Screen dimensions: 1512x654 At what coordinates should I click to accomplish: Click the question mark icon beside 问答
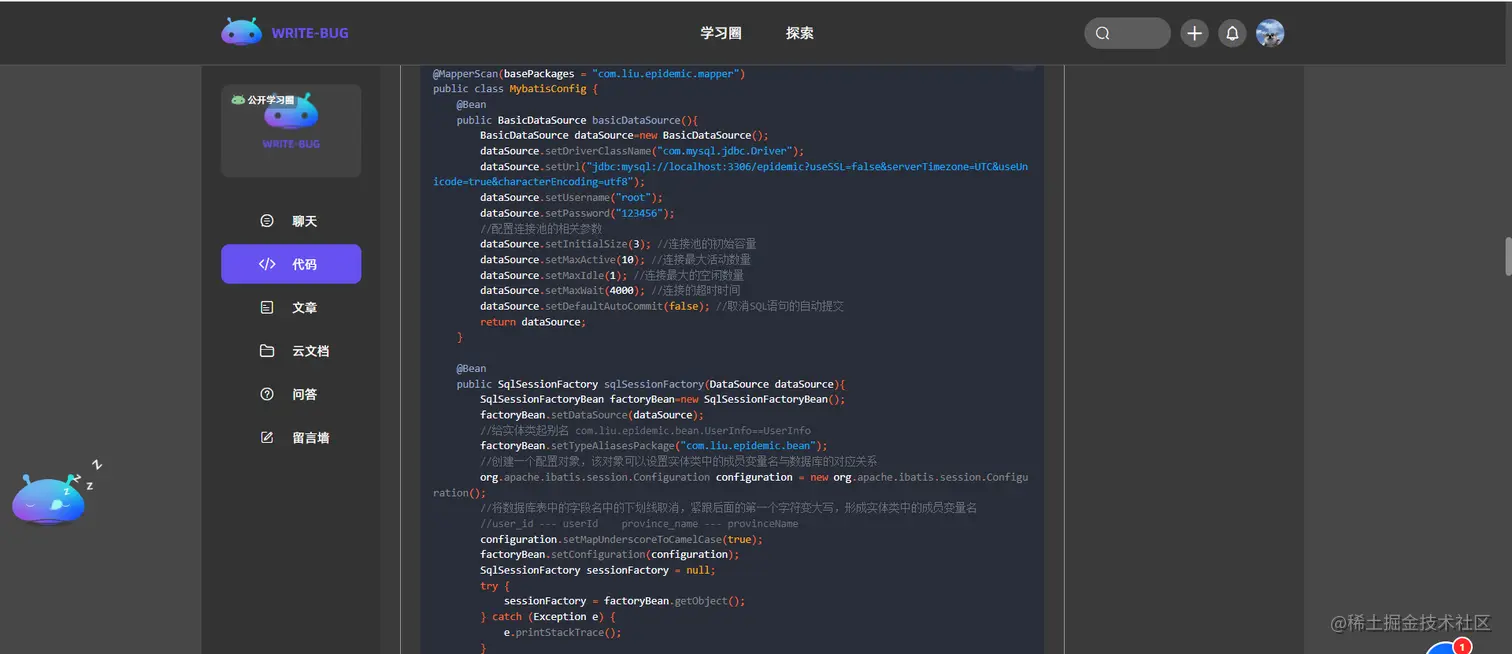tap(267, 394)
